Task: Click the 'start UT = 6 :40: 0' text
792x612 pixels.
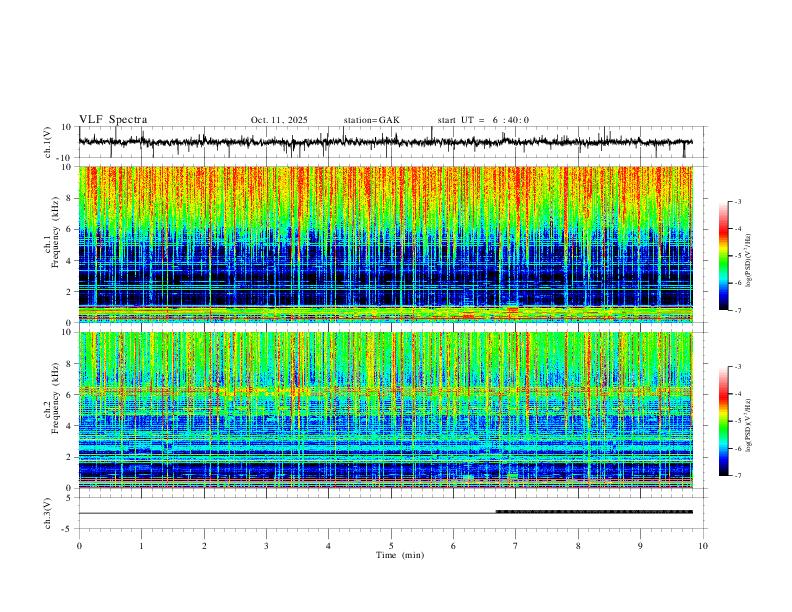Action: coord(483,120)
